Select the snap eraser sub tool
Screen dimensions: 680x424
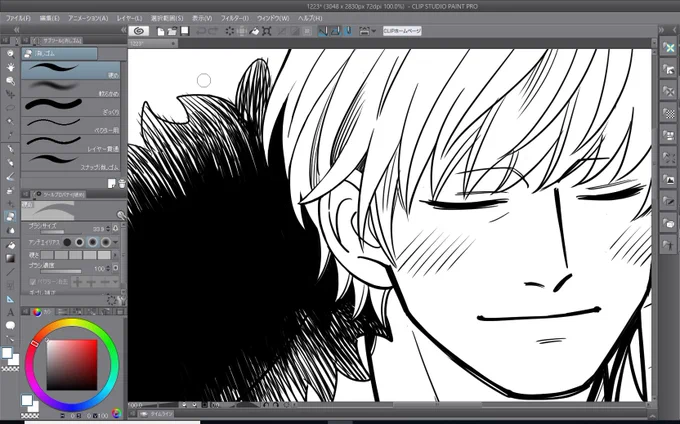click(x=71, y=162)
